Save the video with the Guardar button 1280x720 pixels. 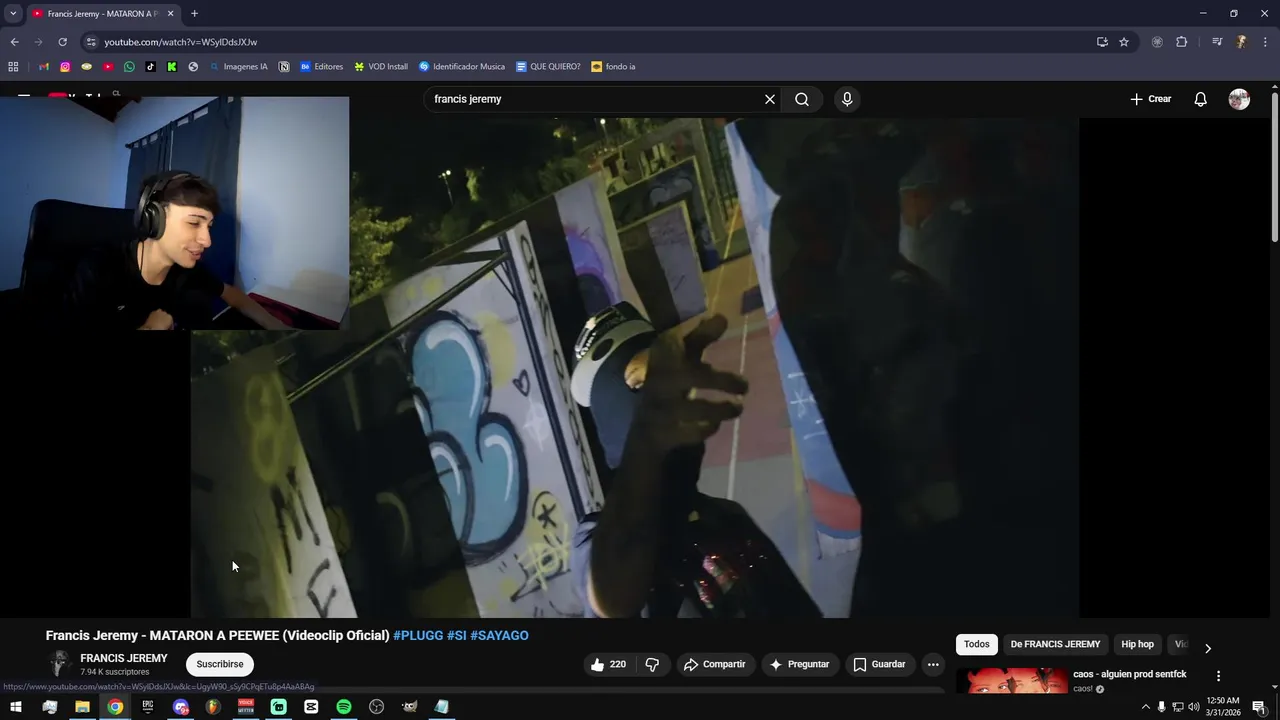click(879, 664)
